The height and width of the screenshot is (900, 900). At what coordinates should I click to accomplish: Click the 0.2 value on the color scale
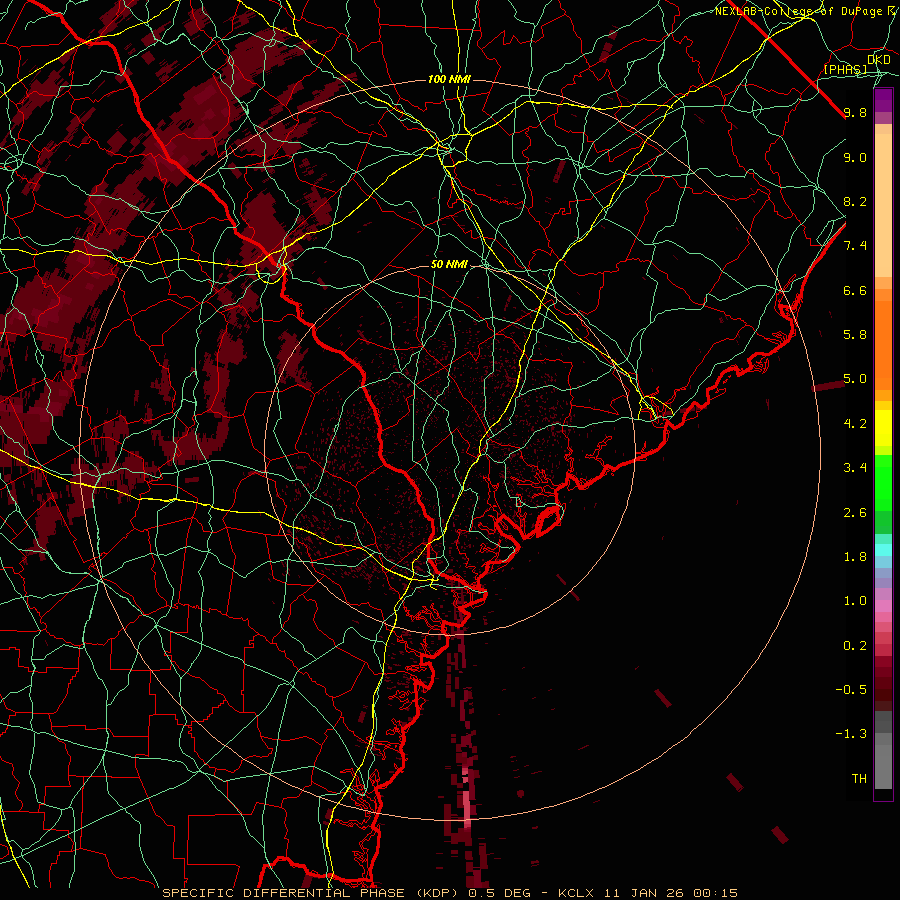(x=855, y=646)
